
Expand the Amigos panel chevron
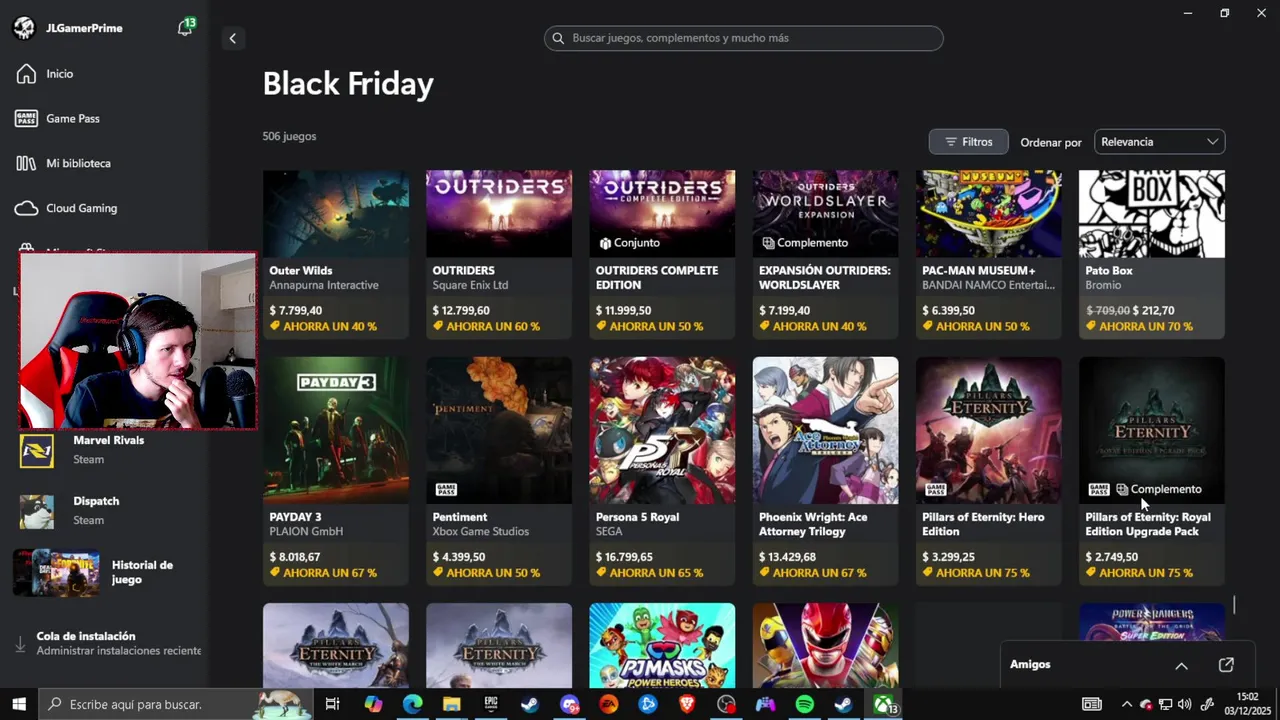pos(1181,665)
